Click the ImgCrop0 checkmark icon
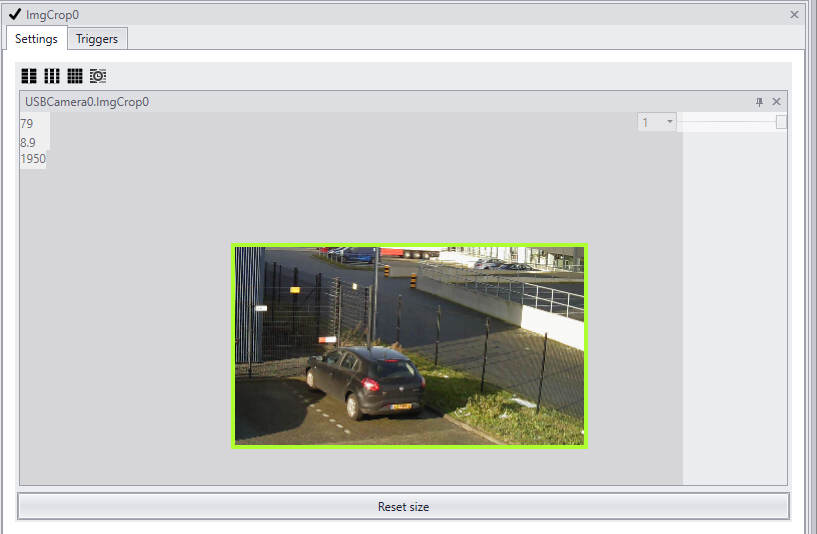Screen dimensions: 817x534 15,14
